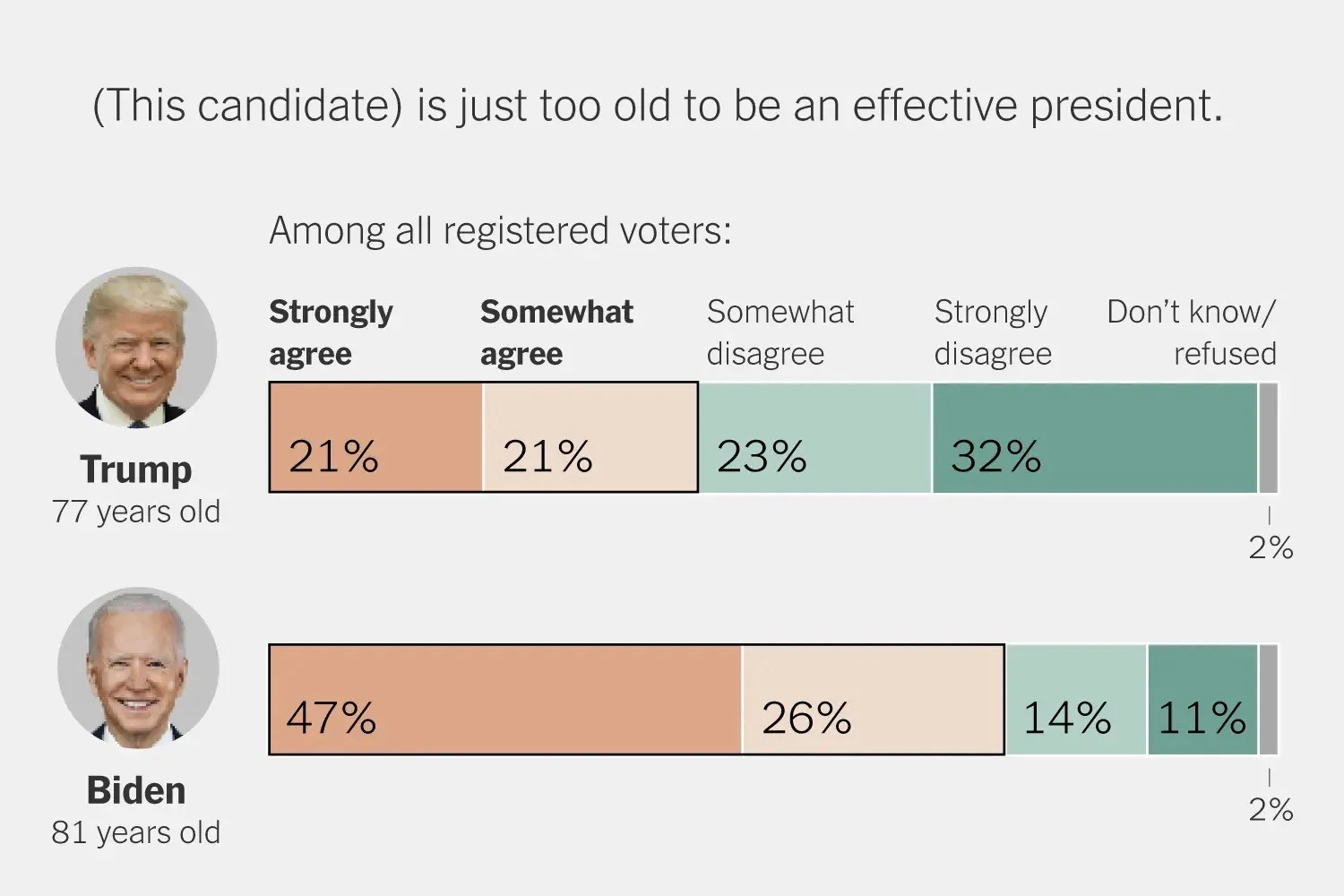The height and width of the screenshot is (896, 1344).
Task: Select the "Somewhat disagree" legend label
Action: [780, 332]
